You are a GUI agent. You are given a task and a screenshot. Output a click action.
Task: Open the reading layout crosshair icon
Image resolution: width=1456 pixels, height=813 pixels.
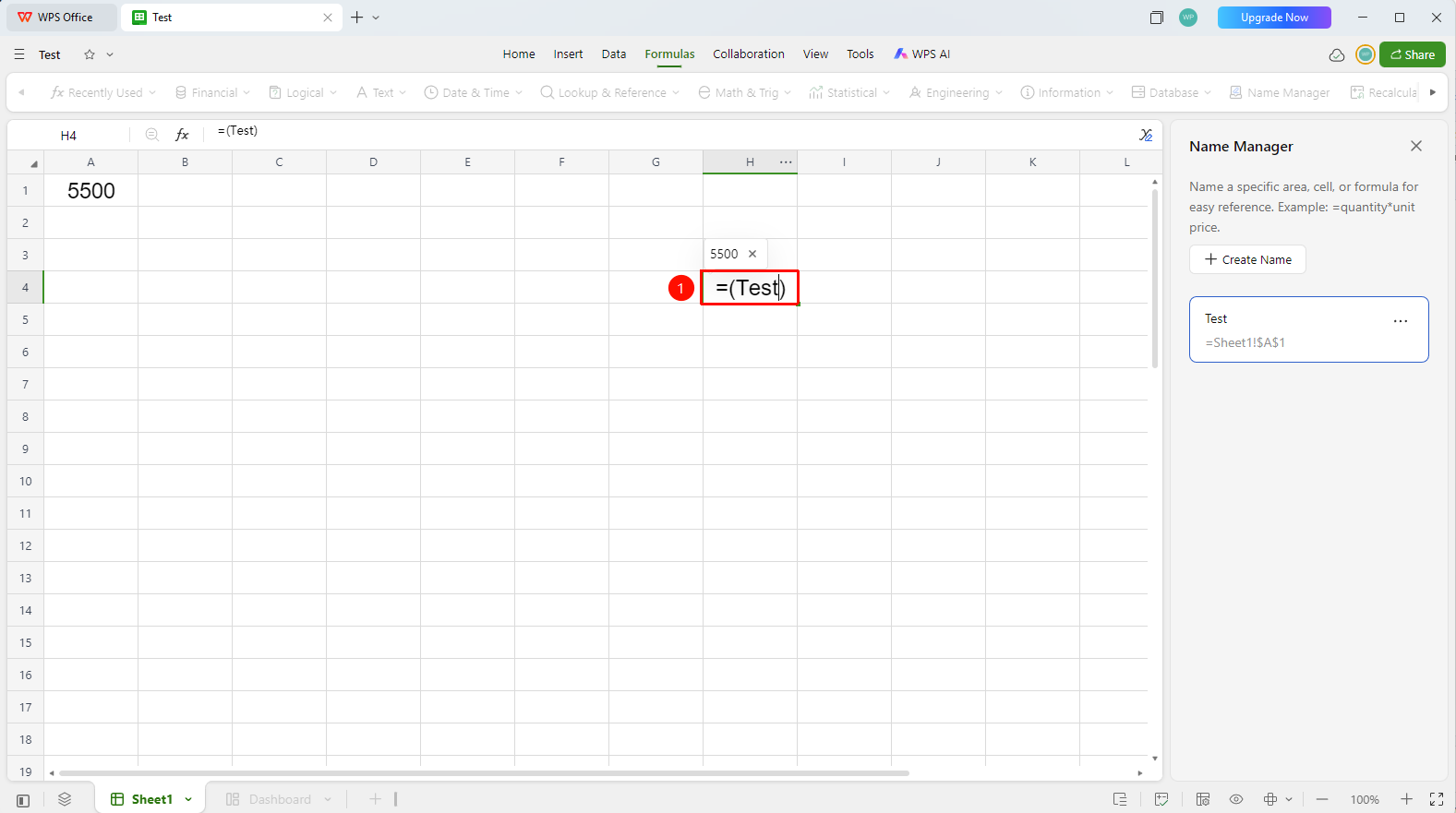(x=1270, y=799)
